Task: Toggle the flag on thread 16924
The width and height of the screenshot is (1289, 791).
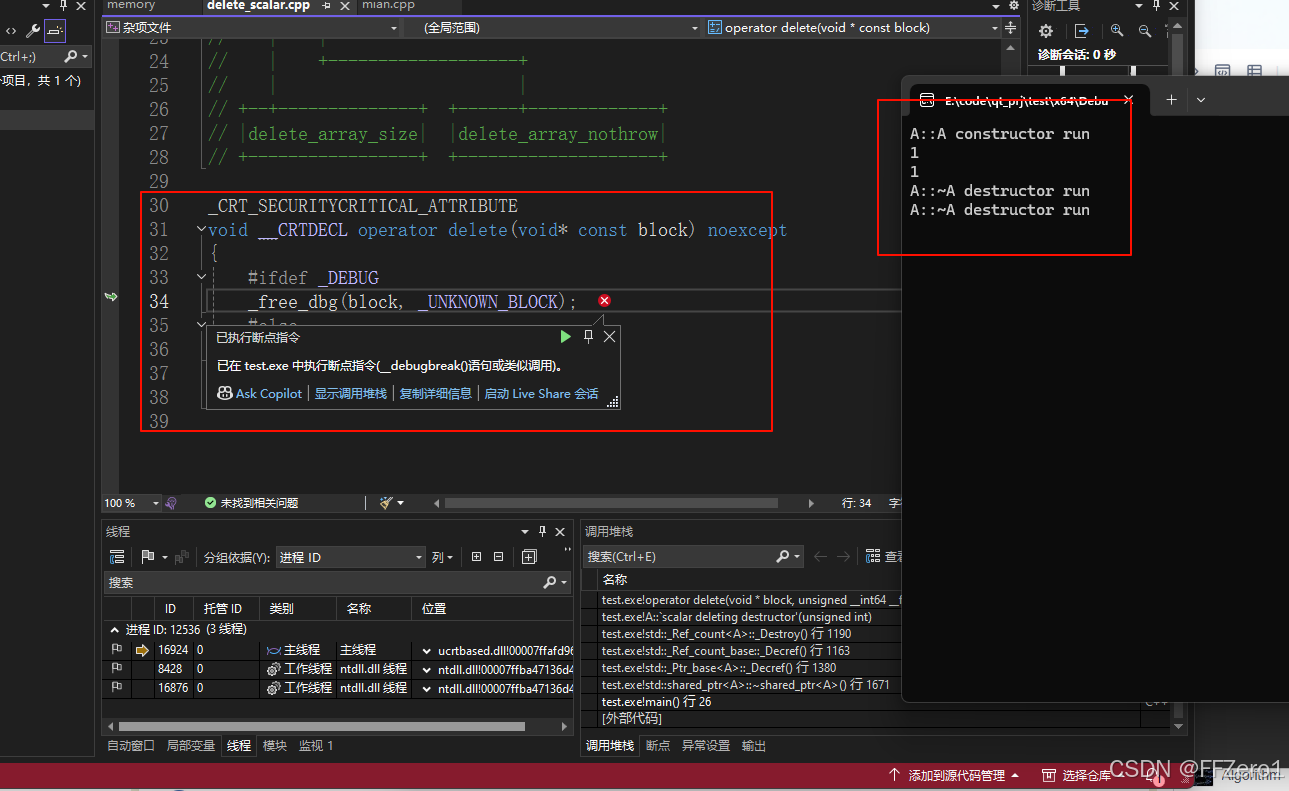Action: 117,650
